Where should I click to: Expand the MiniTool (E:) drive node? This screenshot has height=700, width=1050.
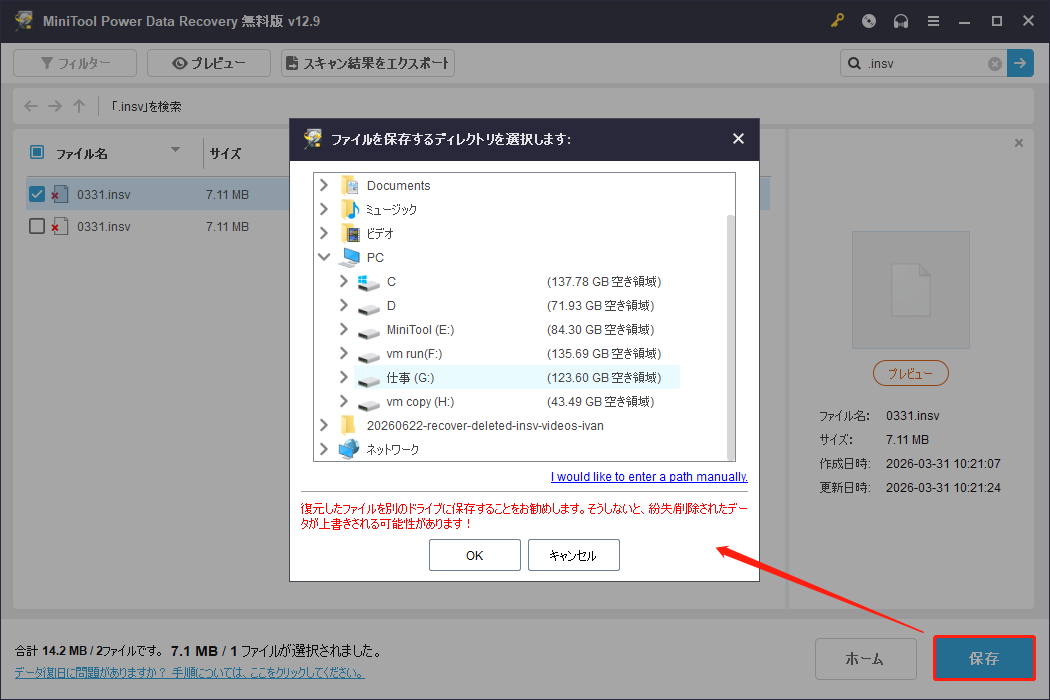[x=344, y=330]
